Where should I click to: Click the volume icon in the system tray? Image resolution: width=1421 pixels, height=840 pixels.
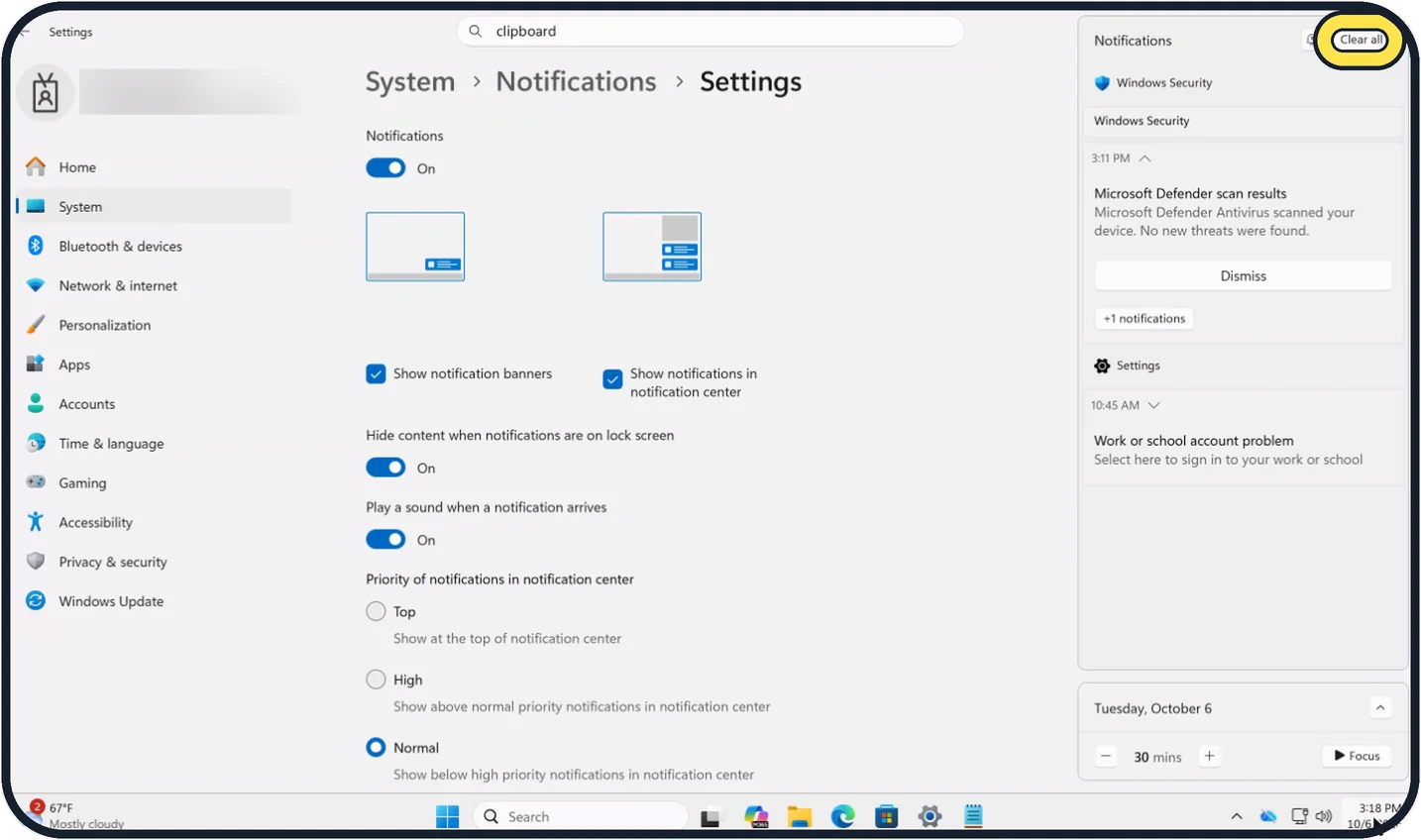coord(1323,816)
